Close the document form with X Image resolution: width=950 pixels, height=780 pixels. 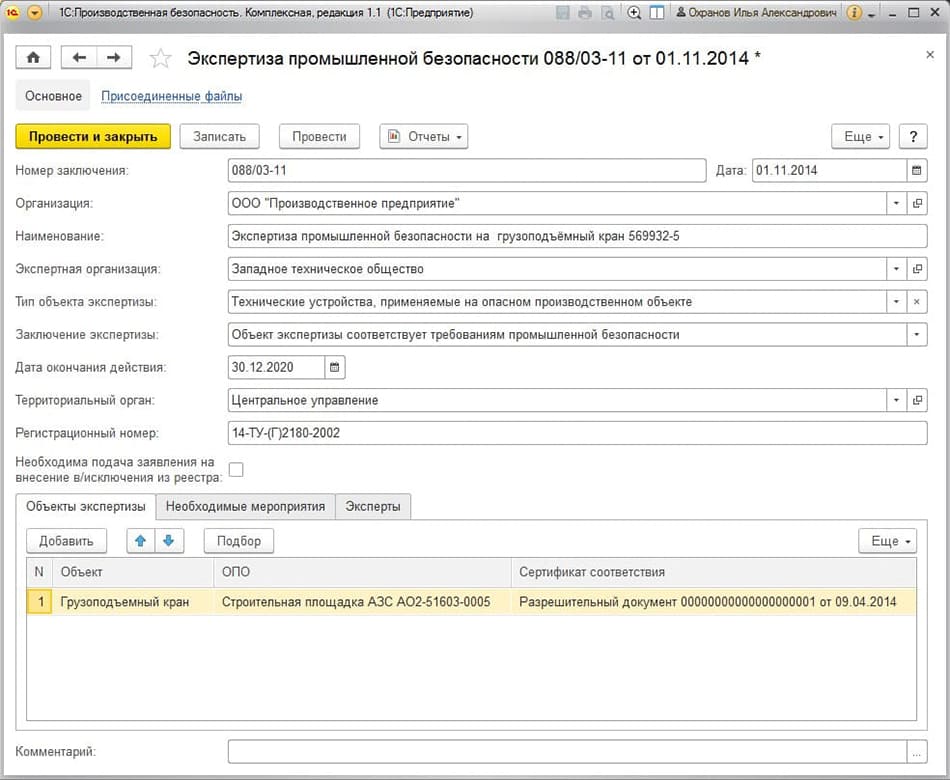coord(930,55)
